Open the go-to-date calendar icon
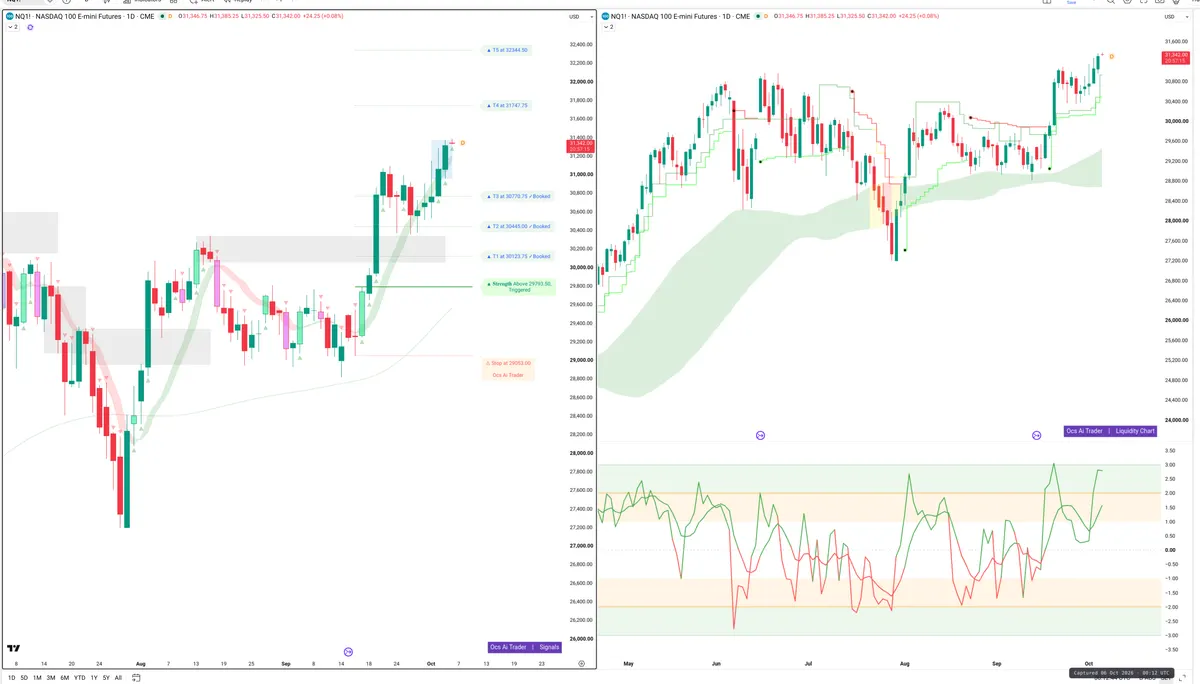Image resolution: width=1200 pixels, height=684 pixels. tap(137, 677)
